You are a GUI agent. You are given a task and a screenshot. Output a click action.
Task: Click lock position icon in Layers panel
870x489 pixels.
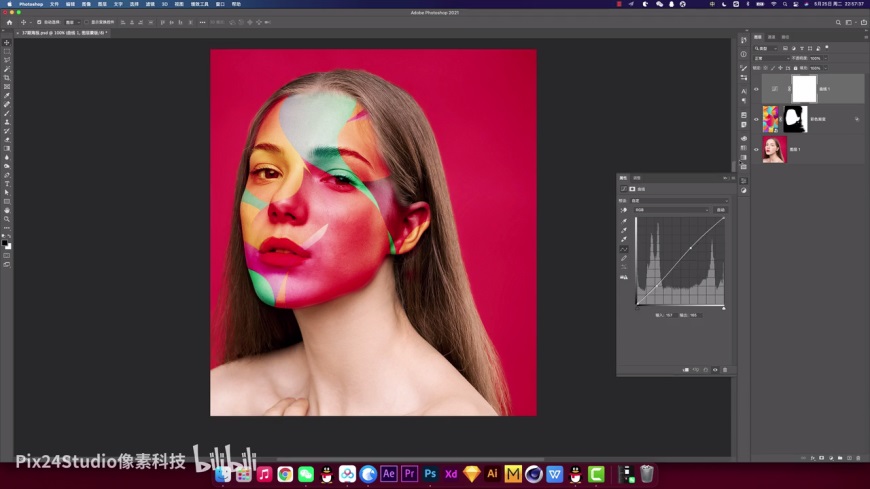point(780,68)
